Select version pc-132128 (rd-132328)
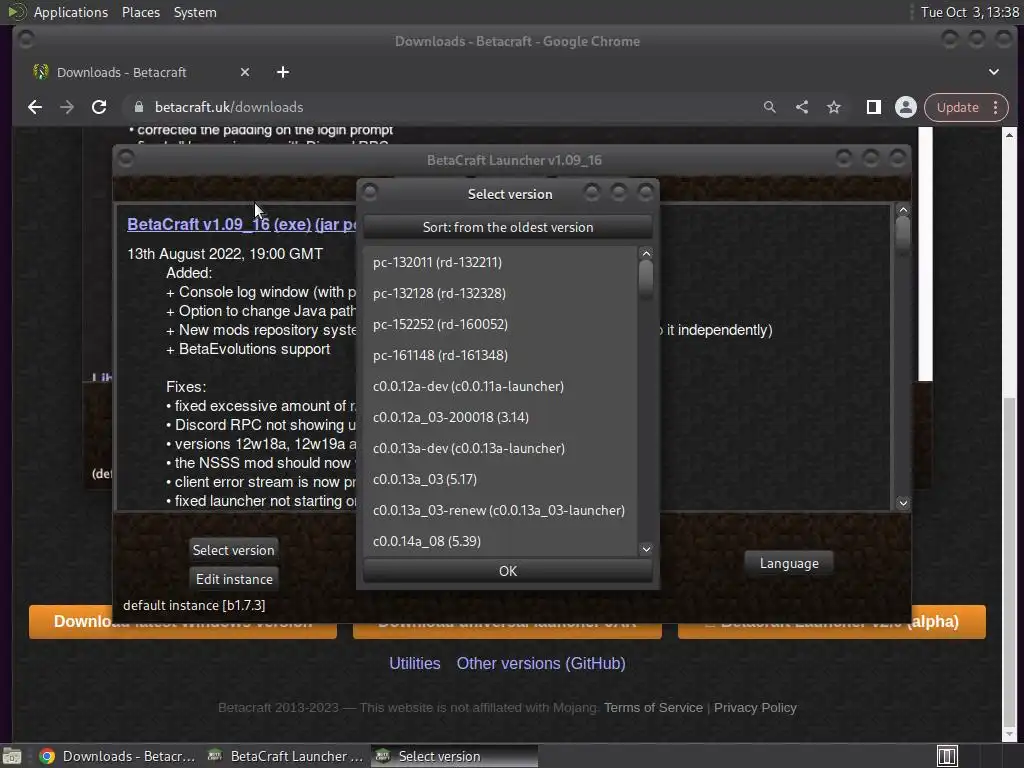Image resolution: width=1024 pixels, height=768 pixels. tap(499, 293)
